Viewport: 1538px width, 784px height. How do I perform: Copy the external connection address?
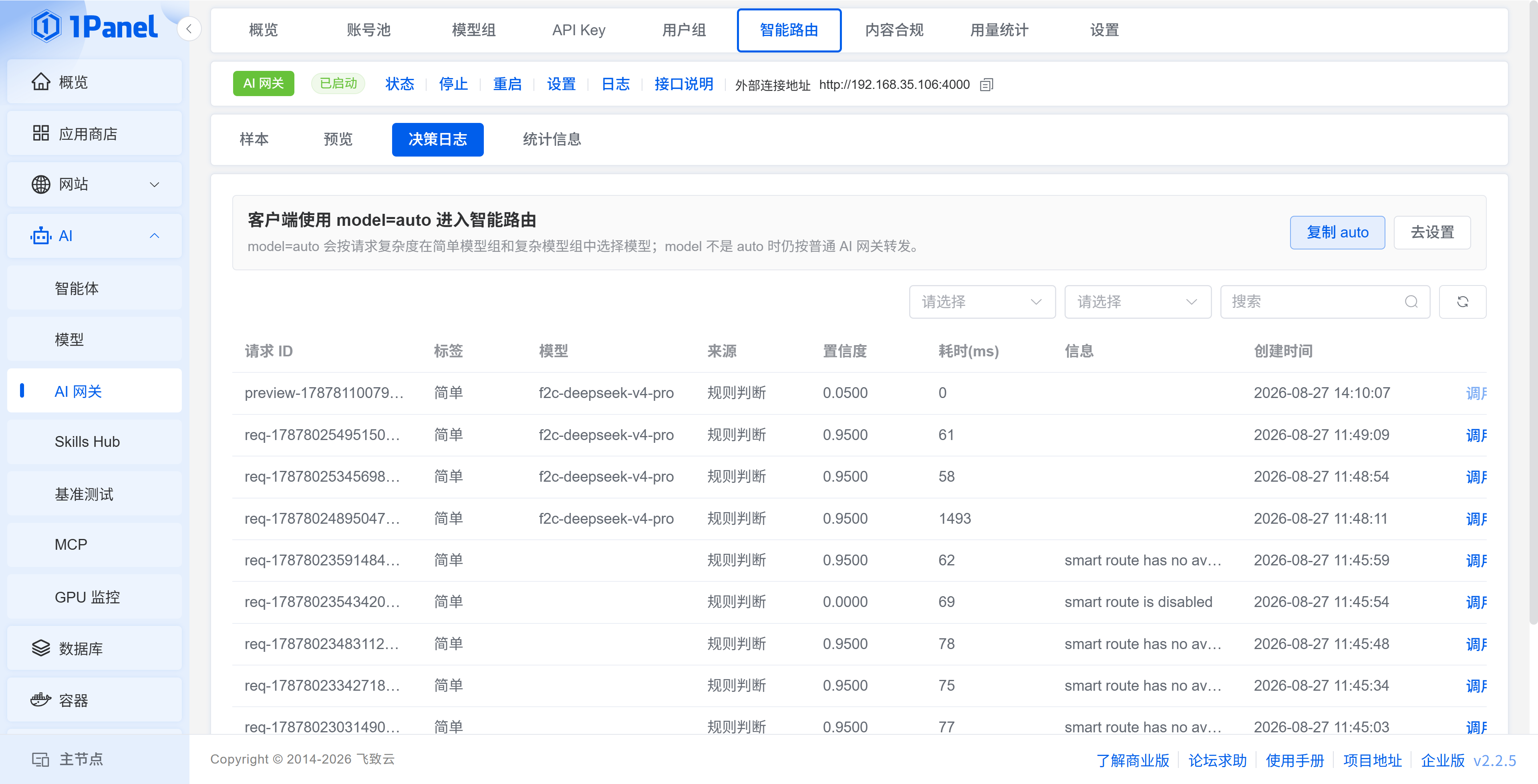click(986, 85)
